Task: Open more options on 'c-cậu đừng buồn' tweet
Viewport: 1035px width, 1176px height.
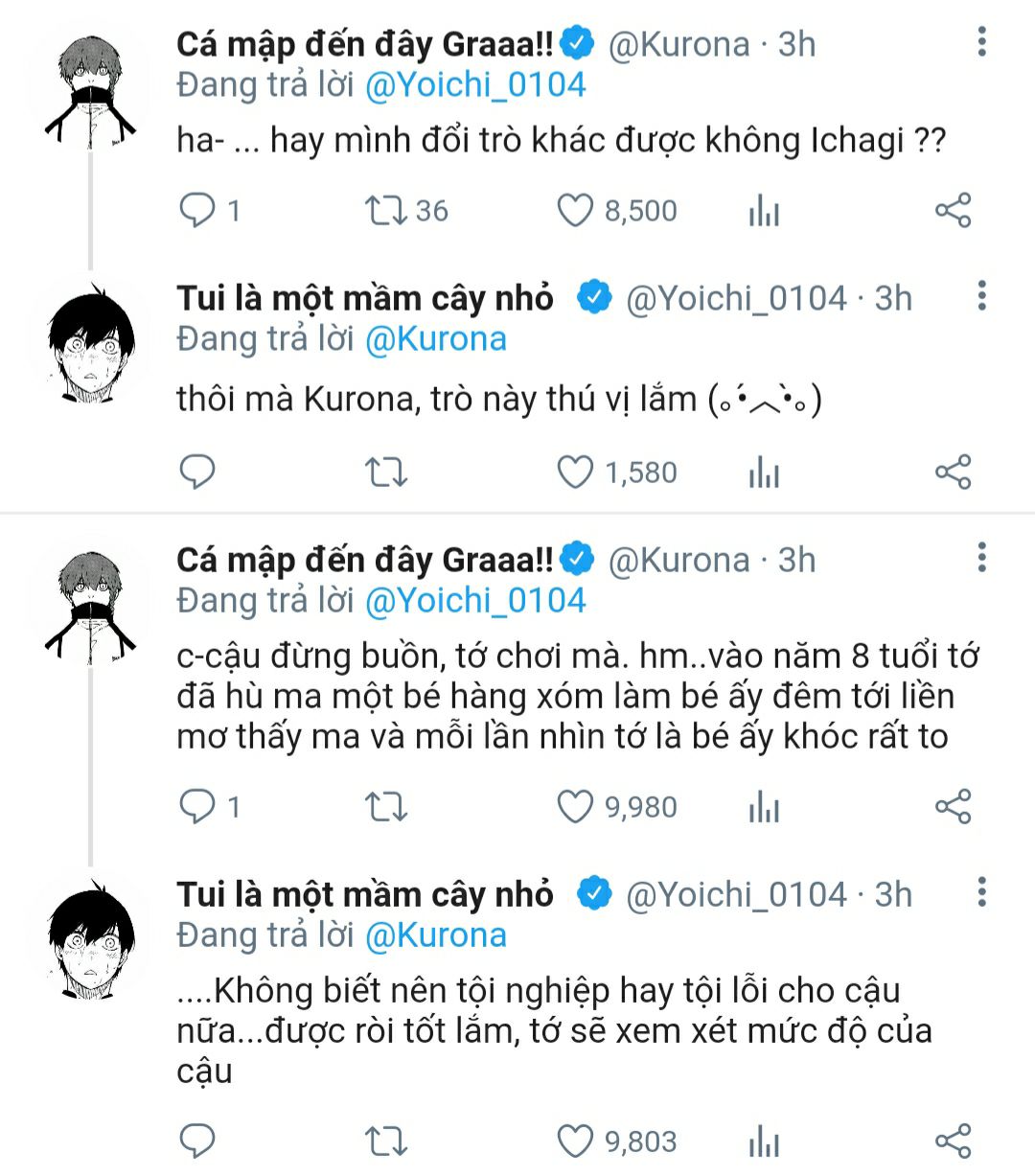Action: [x=981, y=559]
